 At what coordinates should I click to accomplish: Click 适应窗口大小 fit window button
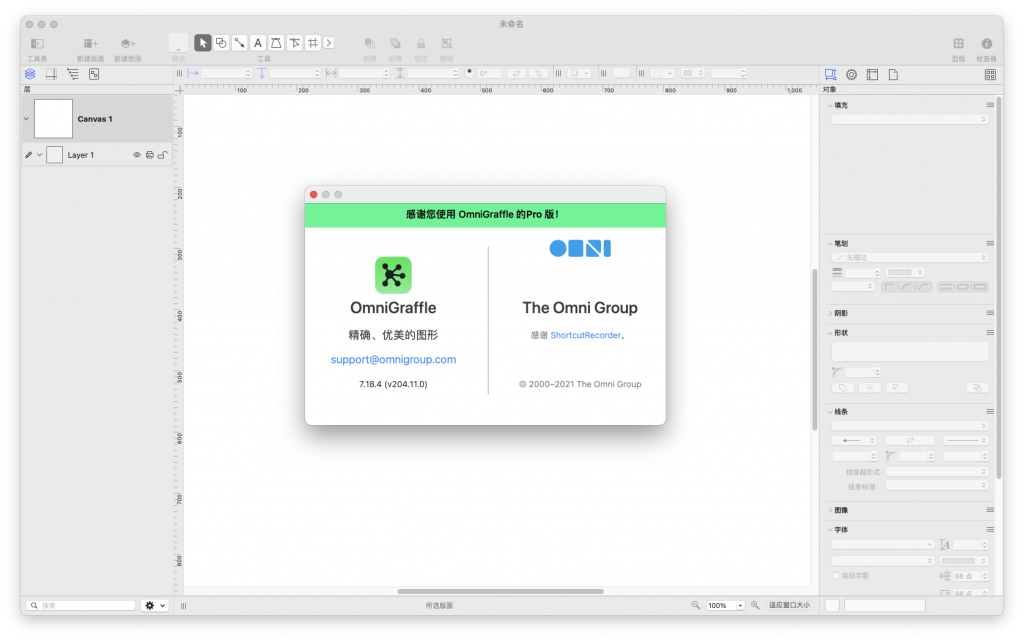(x=789, y=605)
